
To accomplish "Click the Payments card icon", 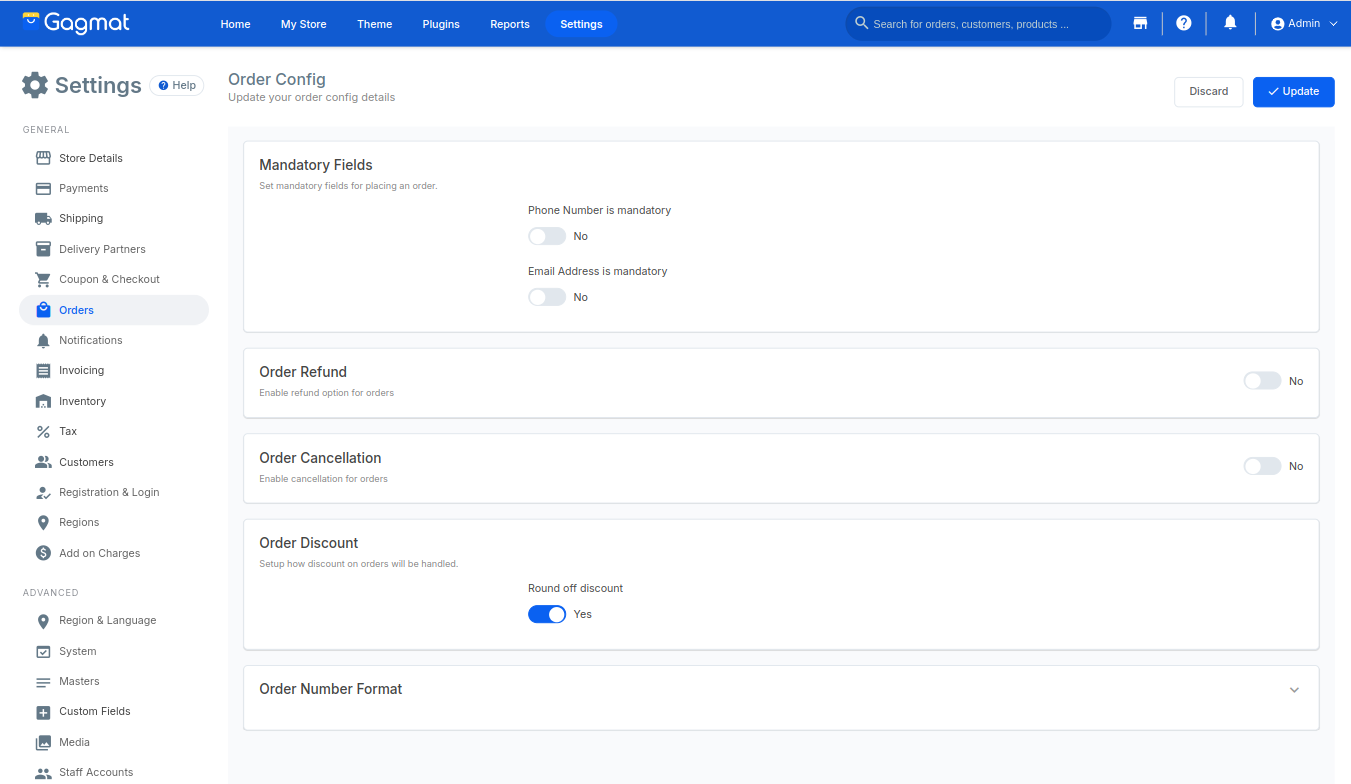I will pos(43,188).
